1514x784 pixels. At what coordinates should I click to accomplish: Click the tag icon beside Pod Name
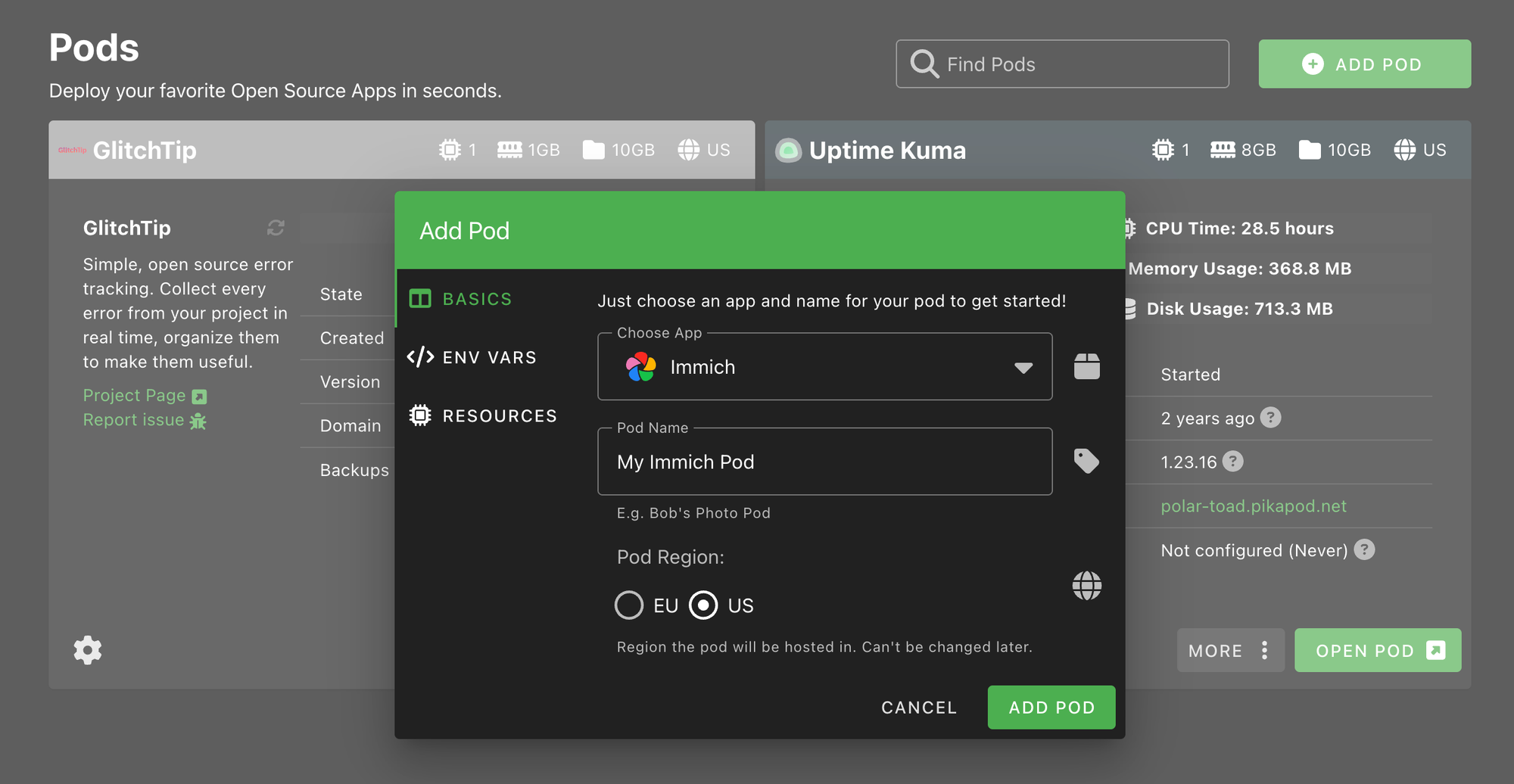pyautogui.click(x=1086, y=461)
